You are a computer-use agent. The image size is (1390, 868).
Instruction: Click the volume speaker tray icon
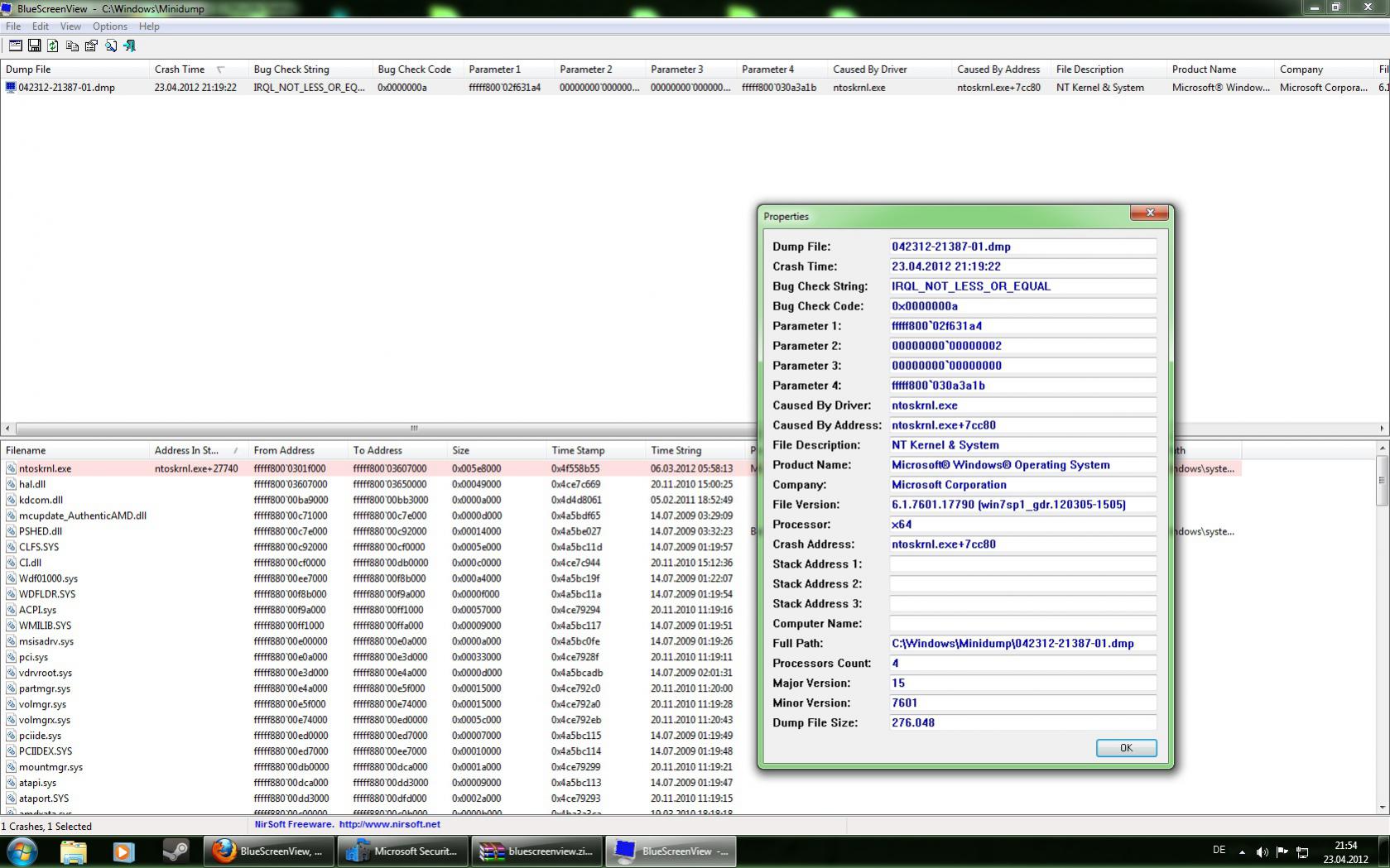1262,851
